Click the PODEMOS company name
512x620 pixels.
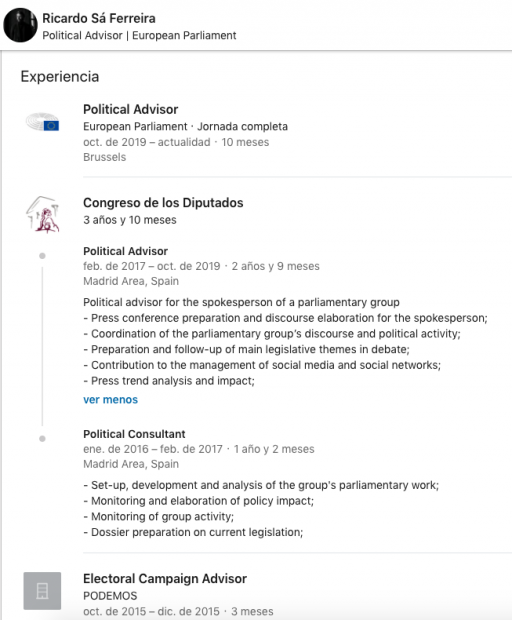click(x=110, y=596)
